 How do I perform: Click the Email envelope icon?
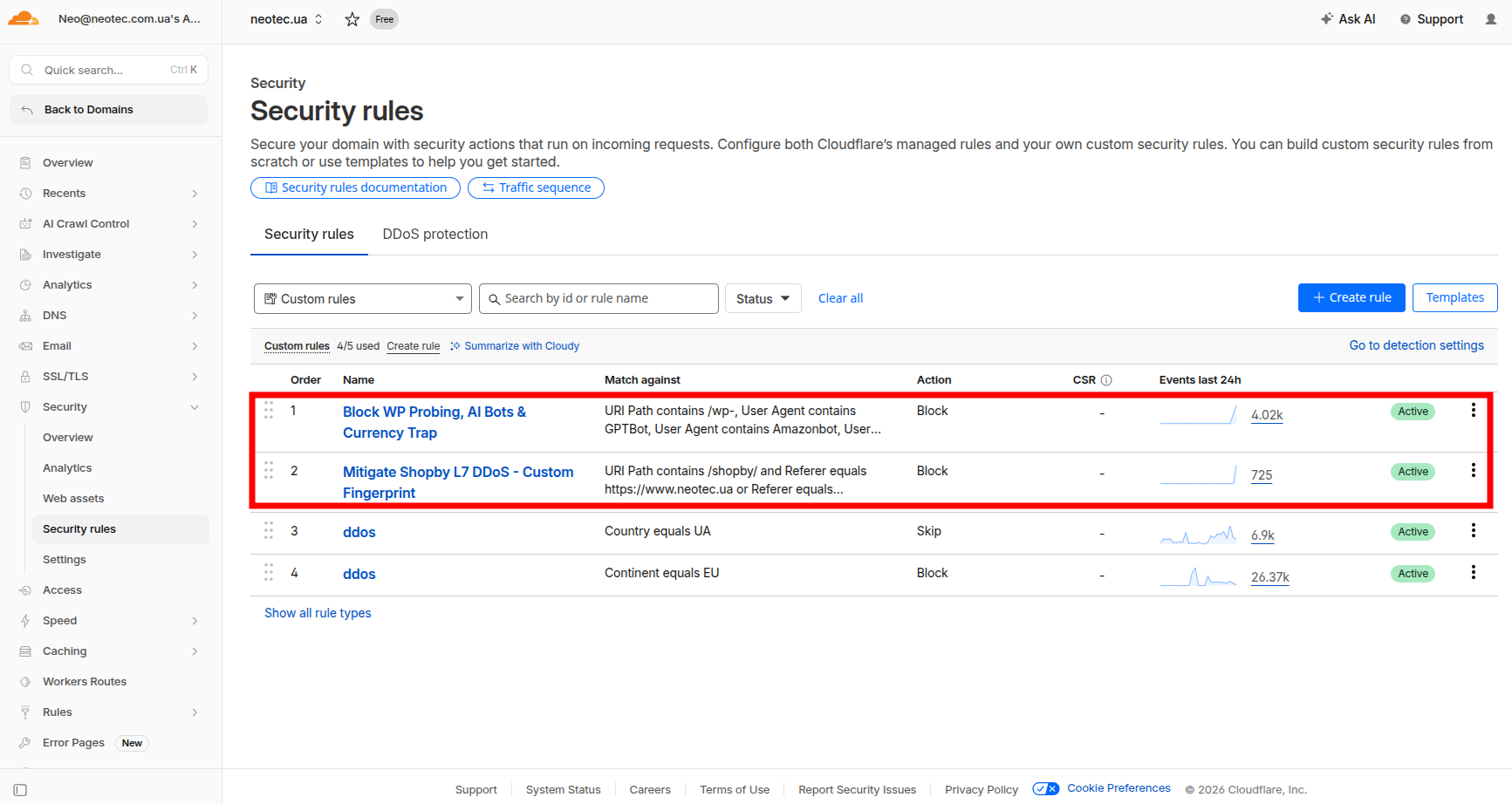[x=25, y=346]
